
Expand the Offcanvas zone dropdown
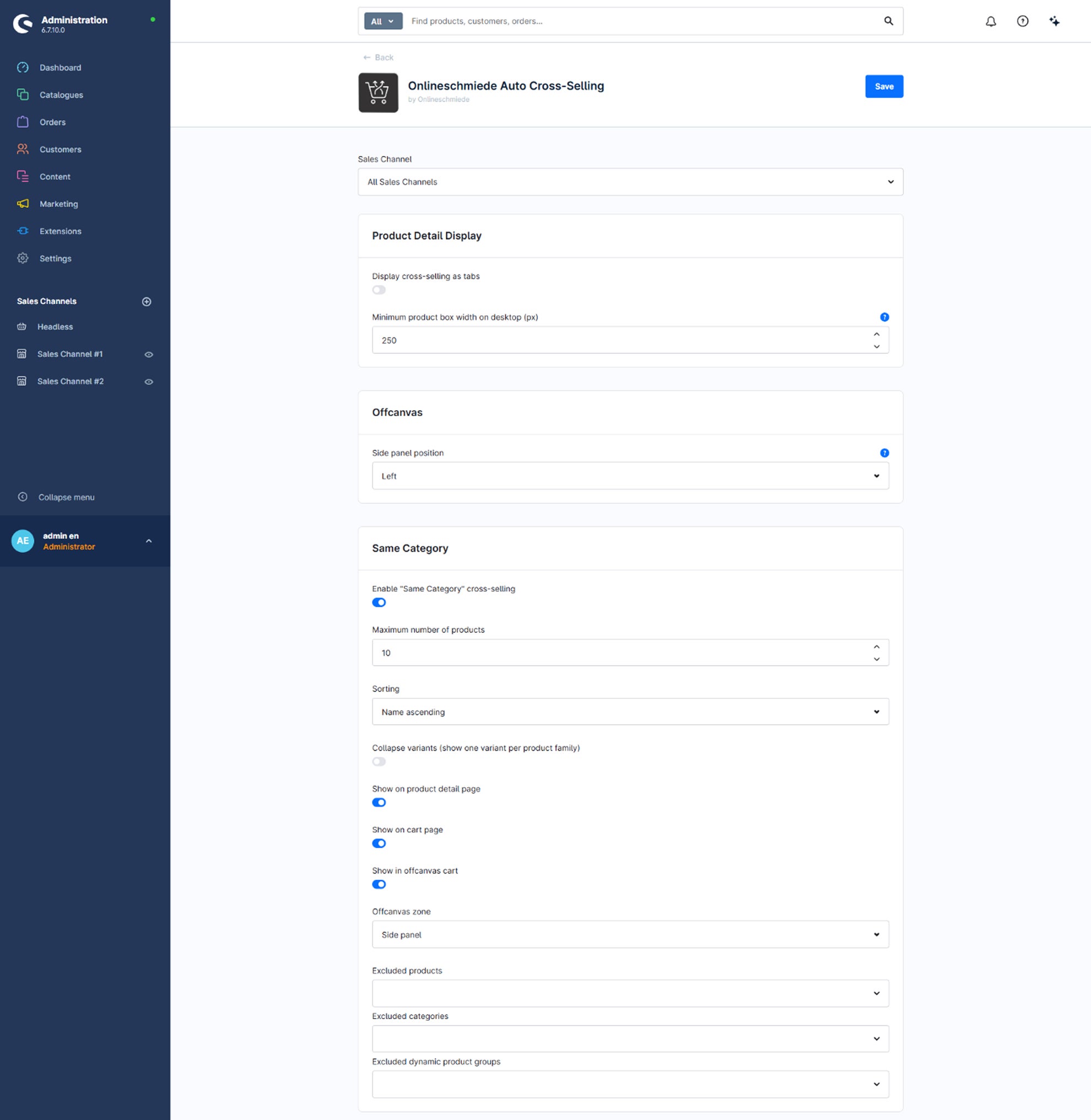click(630, 934)
